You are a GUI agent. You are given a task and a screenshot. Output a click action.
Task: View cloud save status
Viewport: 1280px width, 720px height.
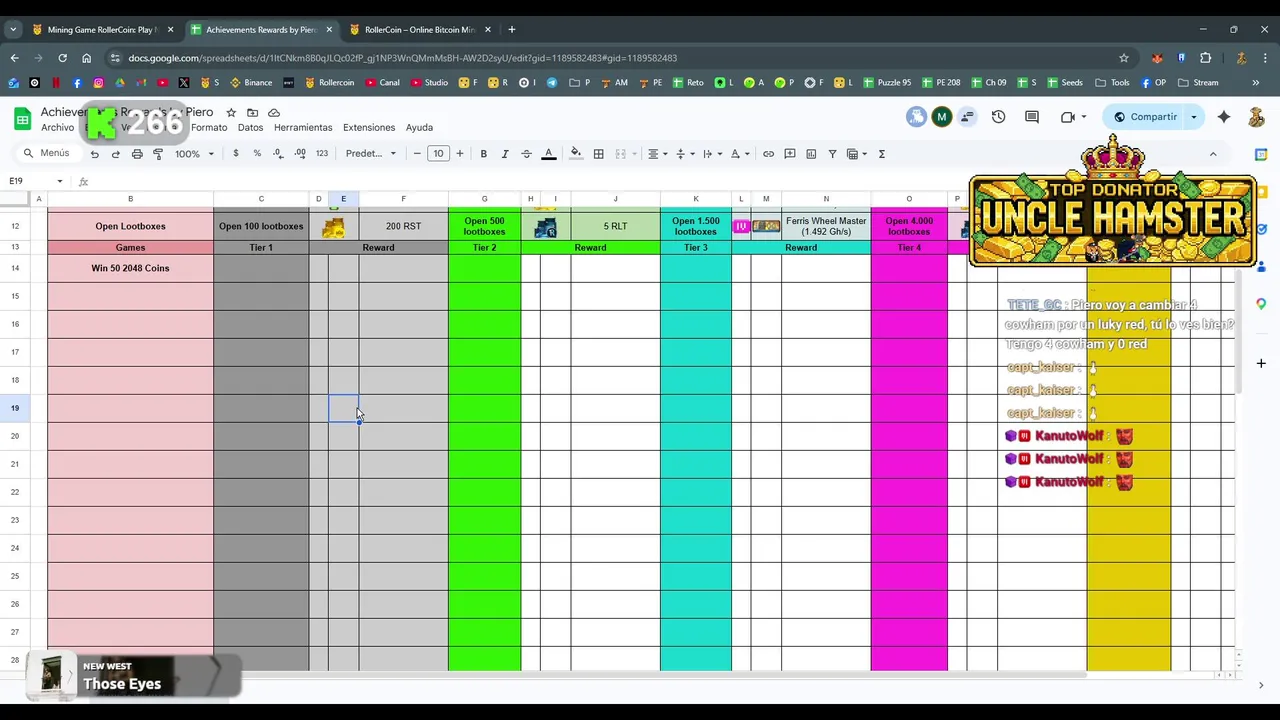point(274,113)
